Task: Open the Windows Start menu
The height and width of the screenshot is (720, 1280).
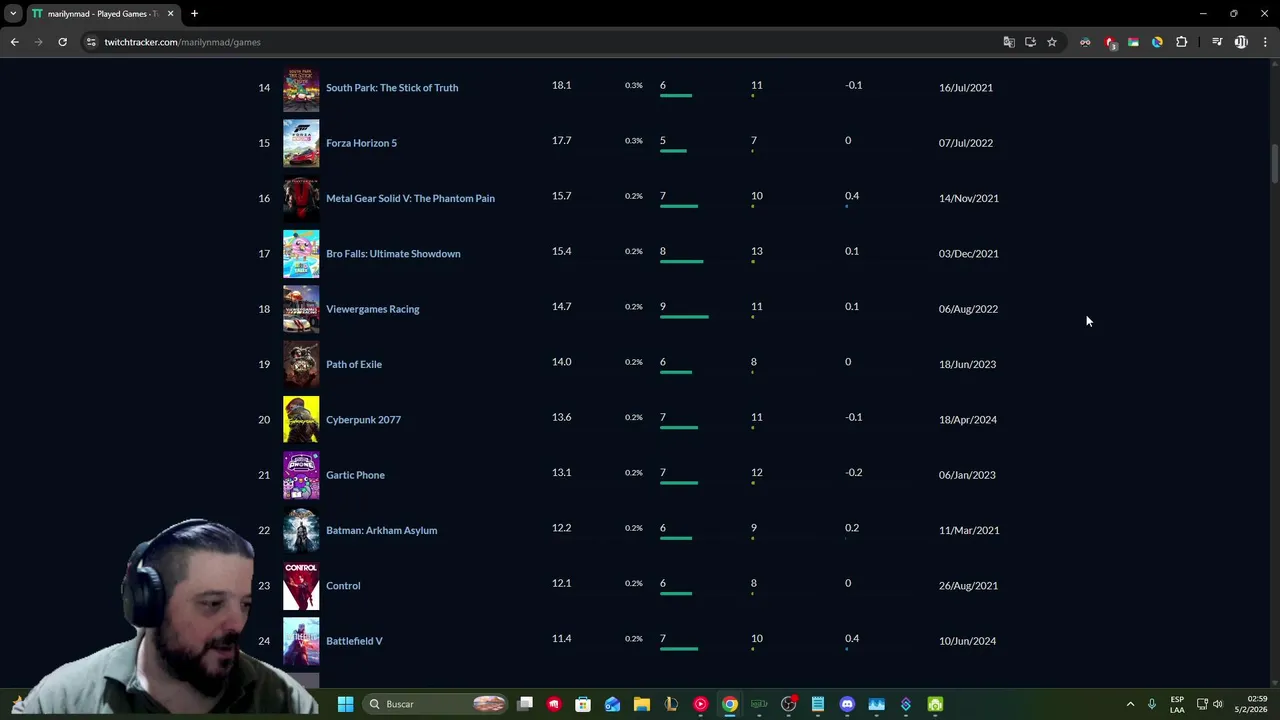Action: point(345,704)
